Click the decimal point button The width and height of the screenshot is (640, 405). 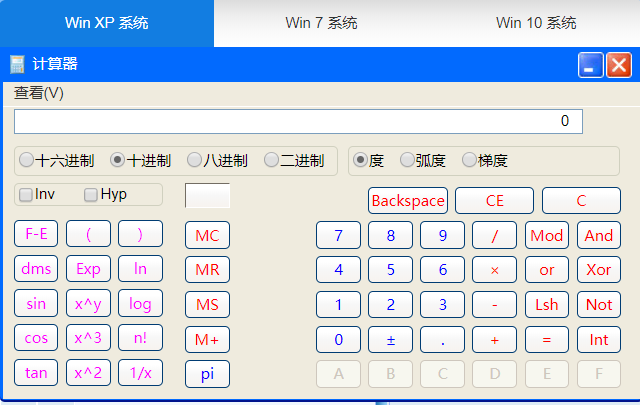[x=442, y=339]
